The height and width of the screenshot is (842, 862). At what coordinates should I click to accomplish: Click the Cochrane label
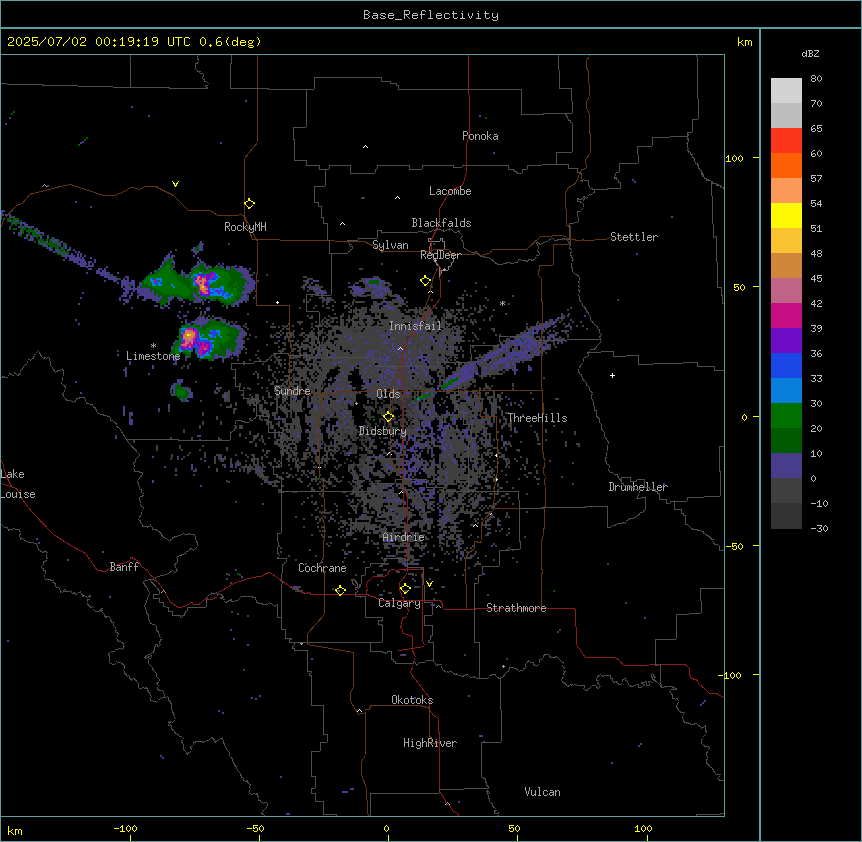coord(322,568)
